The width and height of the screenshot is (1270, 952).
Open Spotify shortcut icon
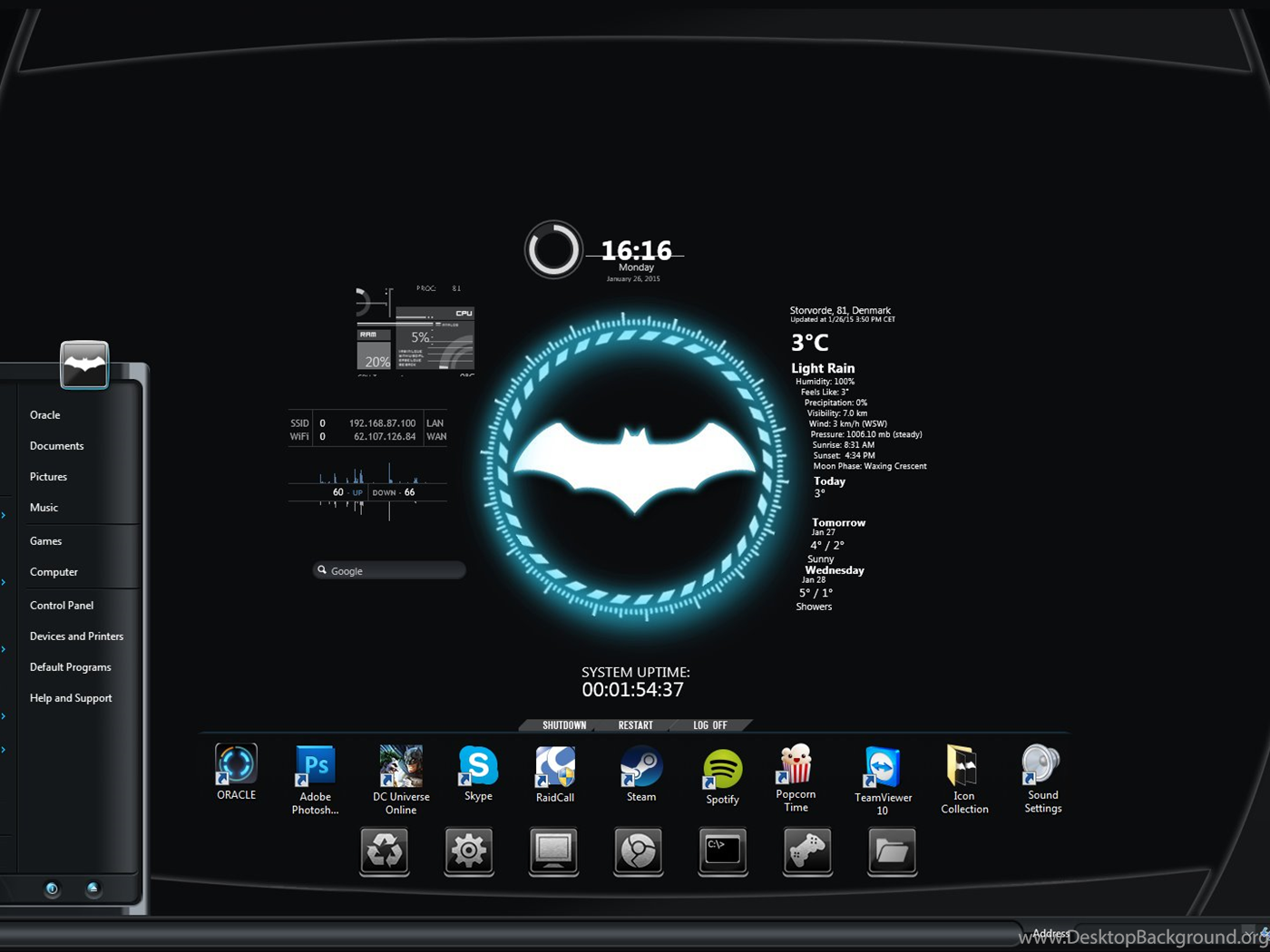tap(722, 776)
